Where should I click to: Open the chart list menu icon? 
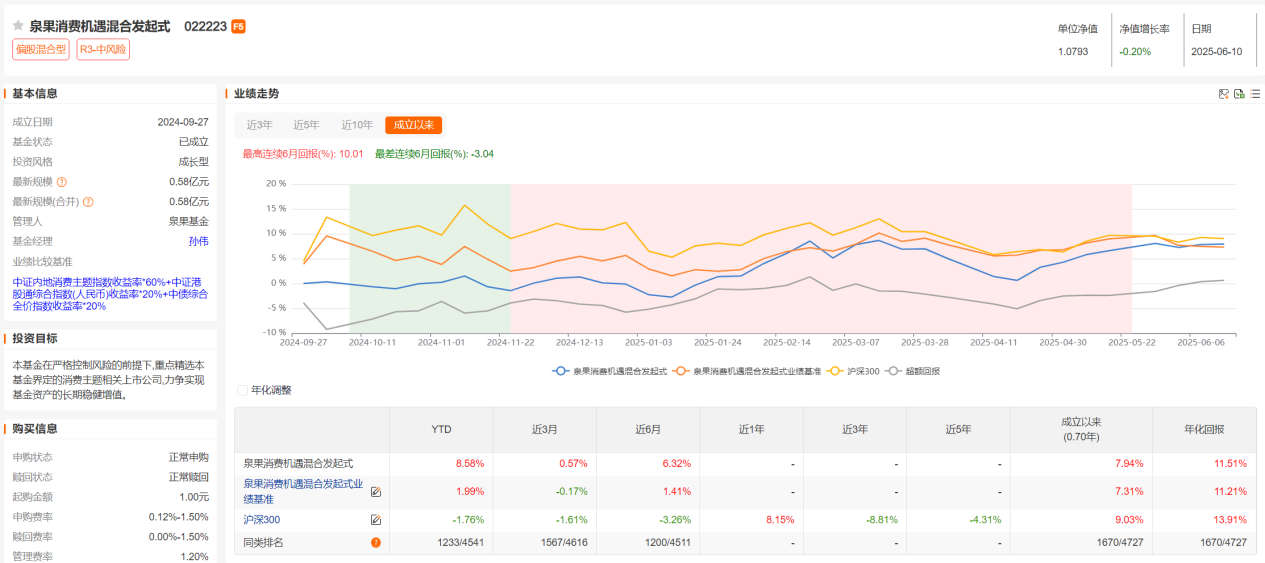click(x=1255, y=94)
